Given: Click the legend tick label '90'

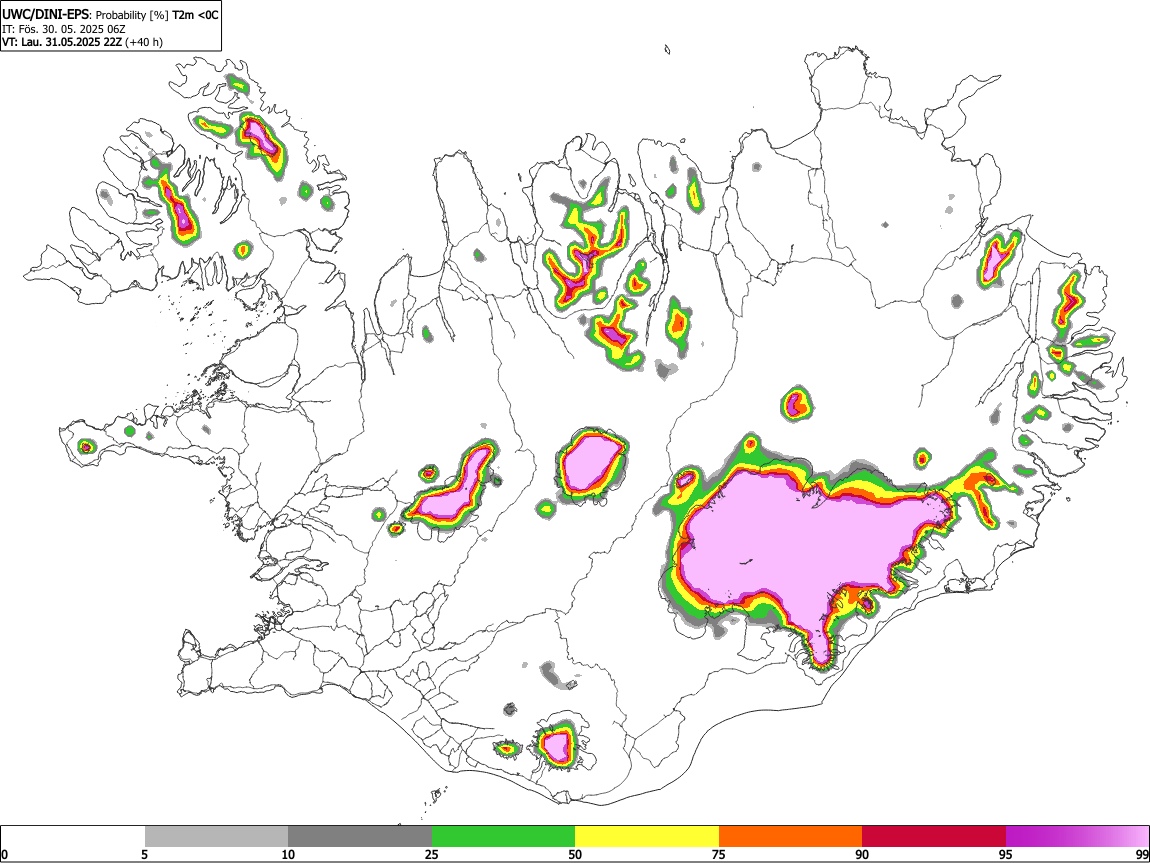Looking at the screenshot, I should pos(862,854).
